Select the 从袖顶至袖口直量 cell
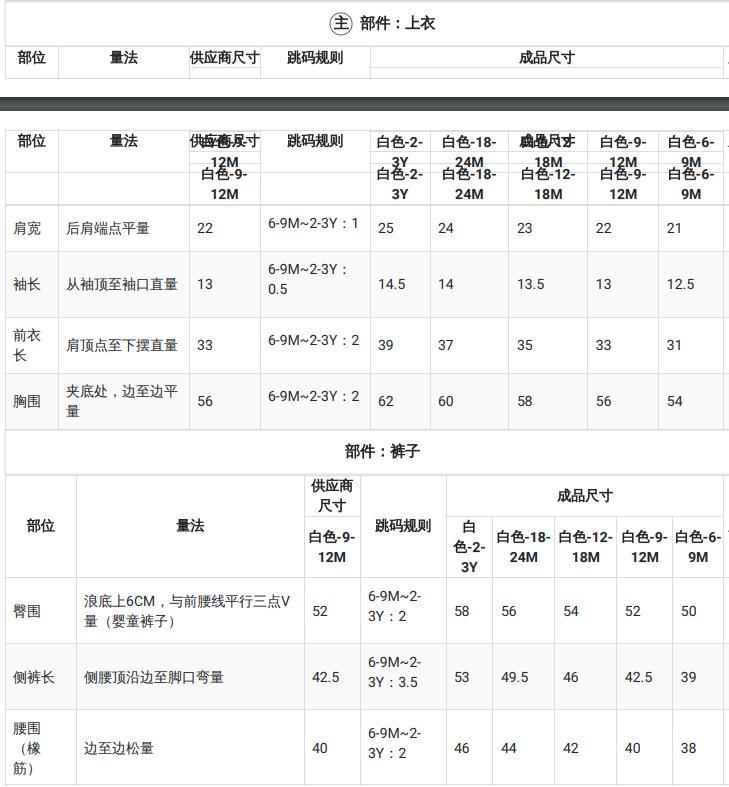 click(122, 284)
